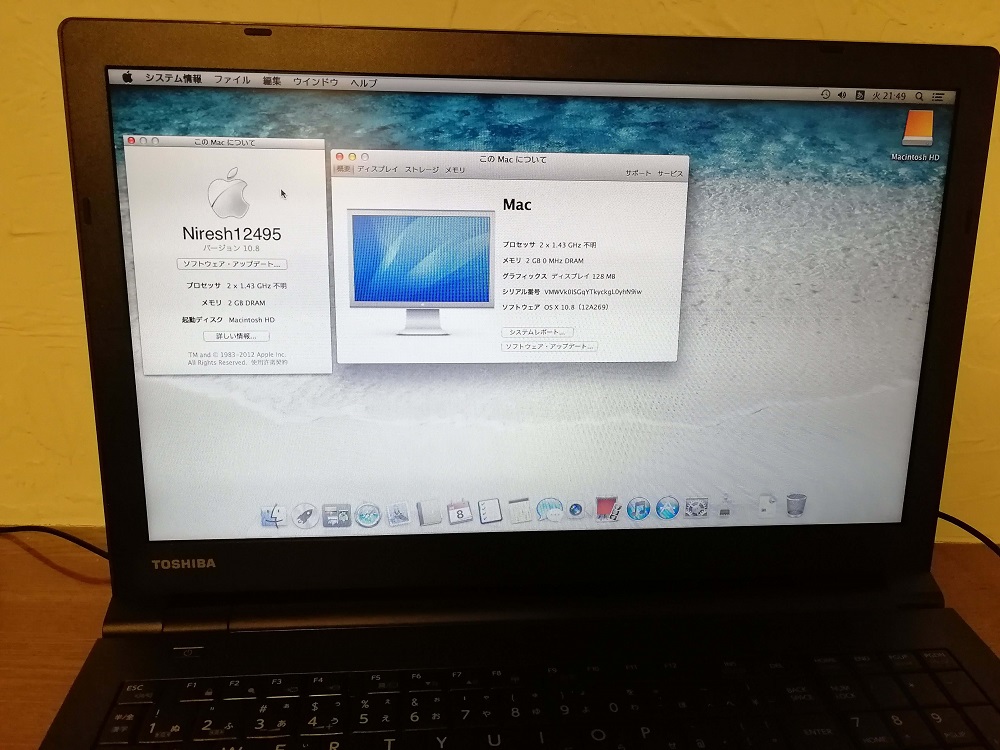Click the sound volume menu bar icon
The width and height of the screenshot is (1000, 750).
tap(842, 96)
